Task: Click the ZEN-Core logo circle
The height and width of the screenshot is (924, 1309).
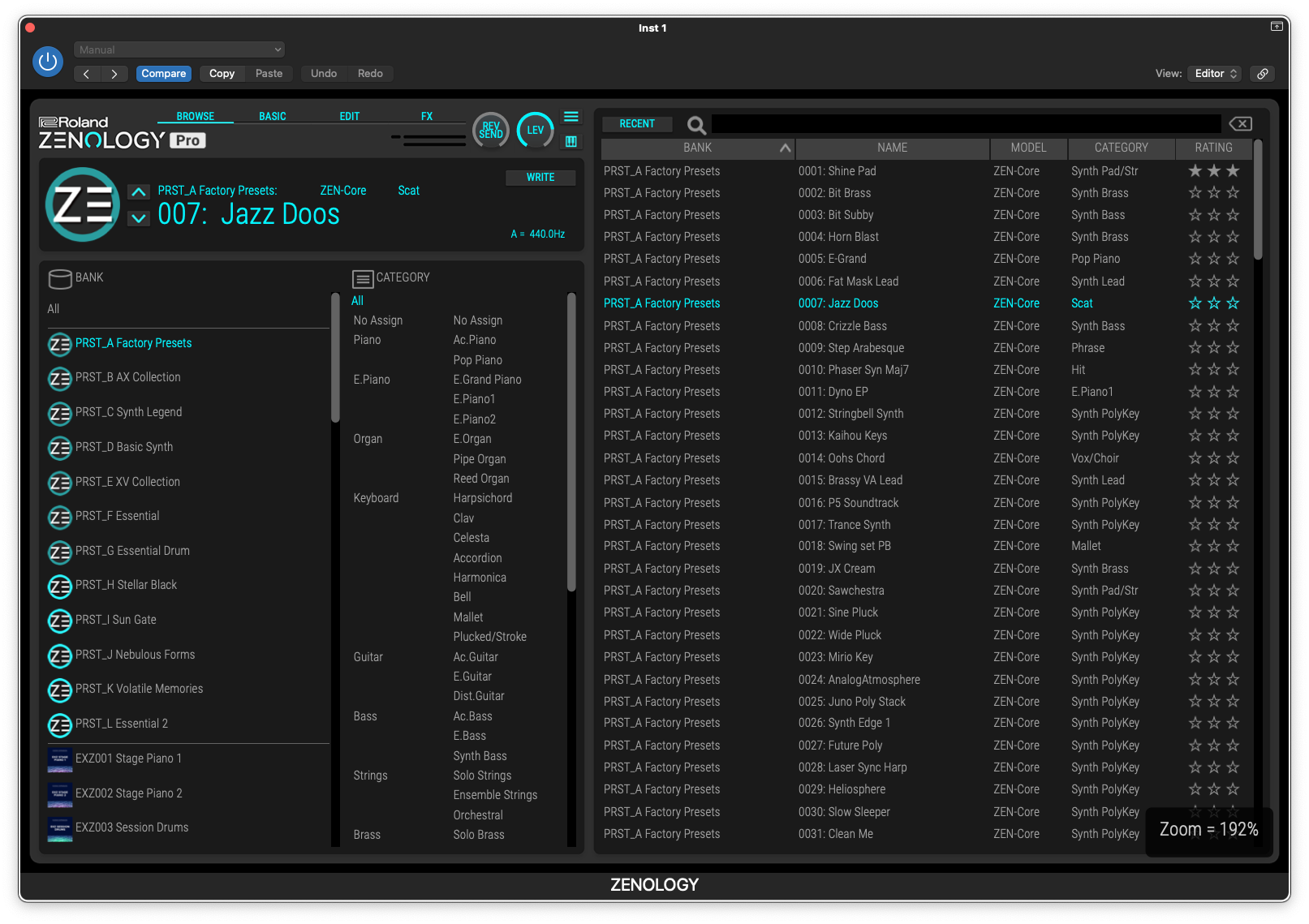Action: 83,204
